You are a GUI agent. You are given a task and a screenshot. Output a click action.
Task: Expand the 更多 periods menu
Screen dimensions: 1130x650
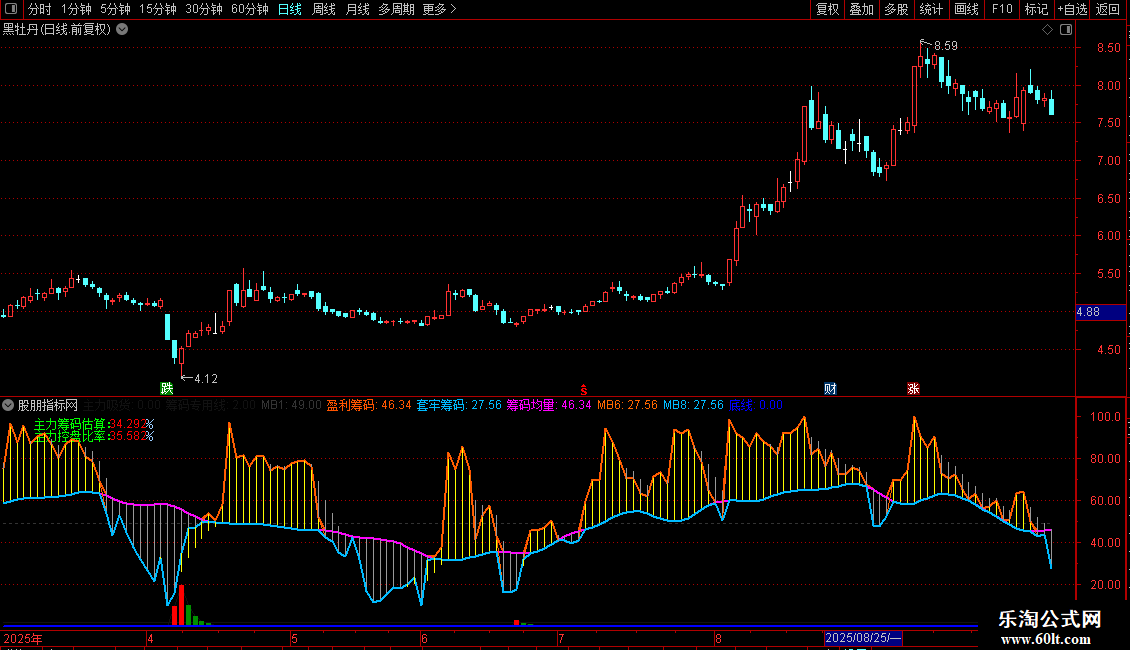pyautogui.click(x=439, y=10)
